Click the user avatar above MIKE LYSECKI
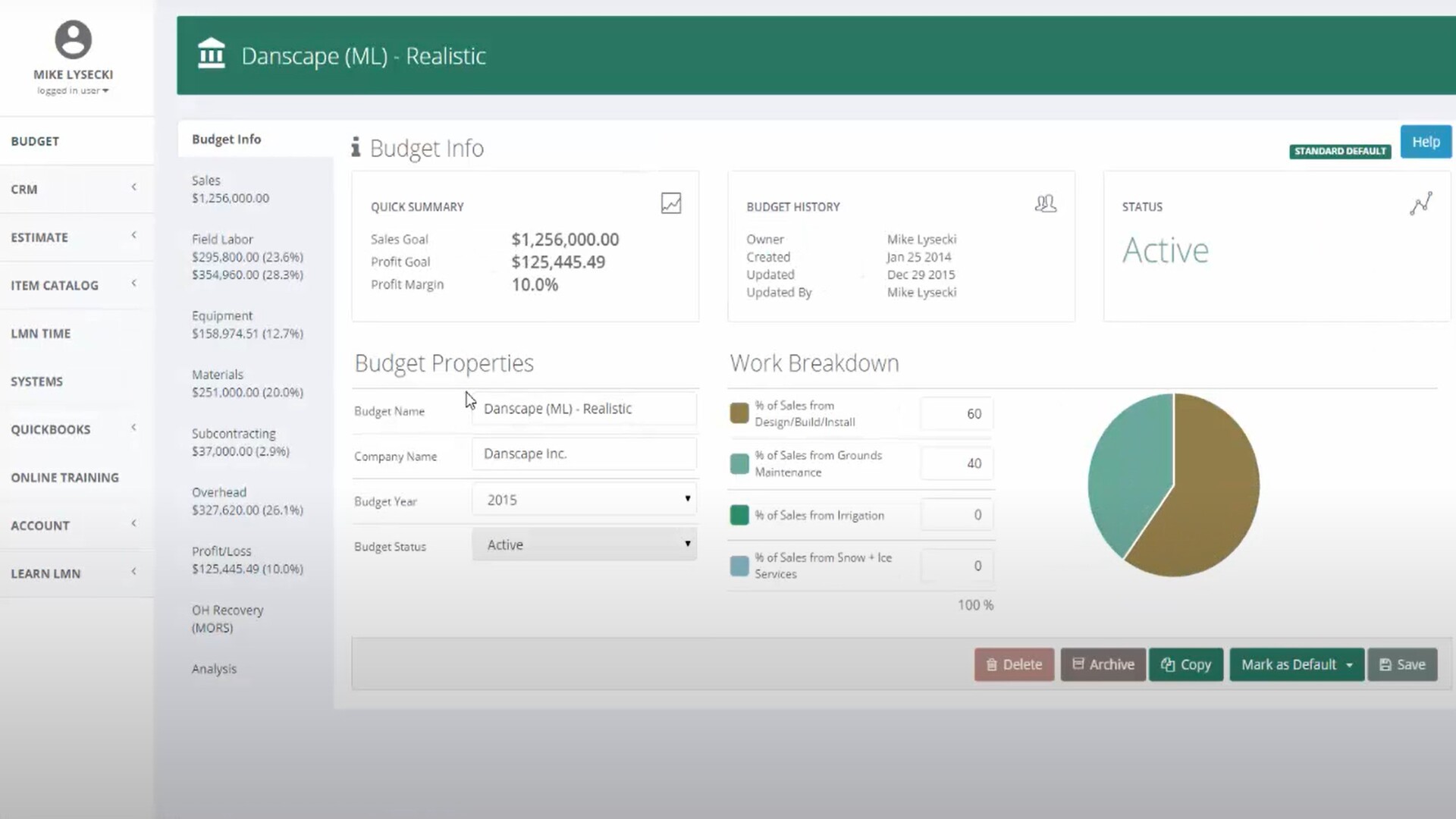Image resolution: width=1456 pixels, height=819 pixels. pos(73,39)
